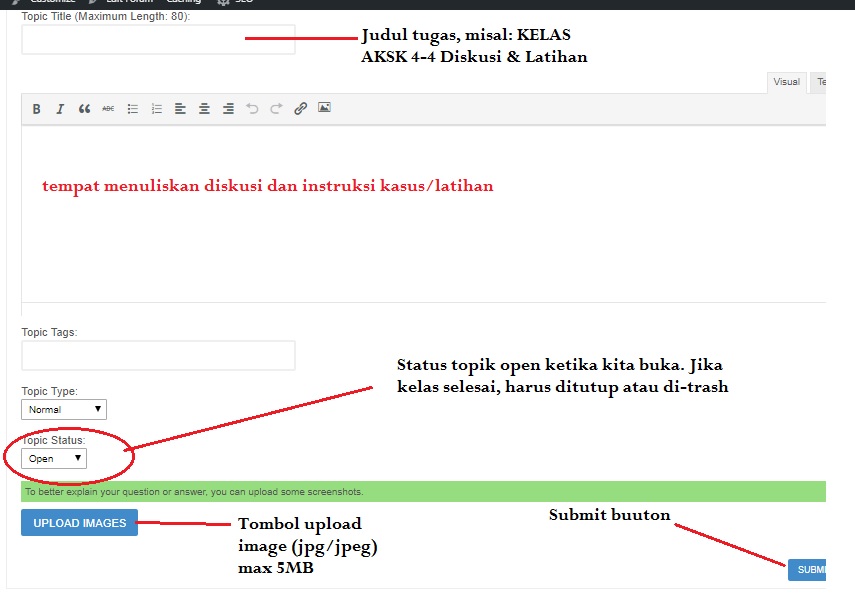Click into the Topic Title field
The image size is (855, 593).
coord(158,40)
